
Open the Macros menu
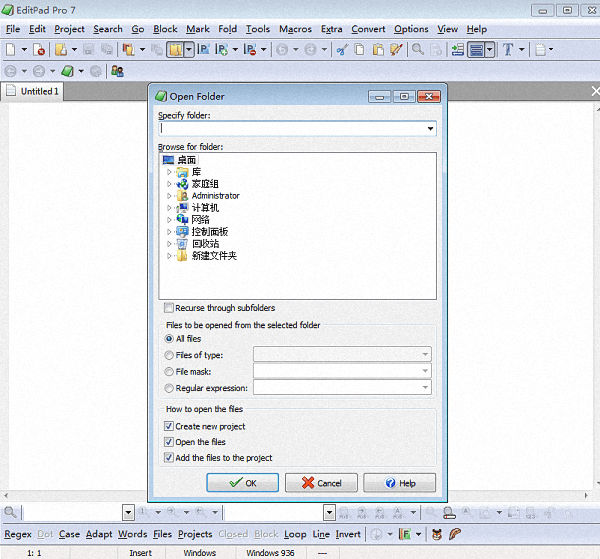pos(295,29)
